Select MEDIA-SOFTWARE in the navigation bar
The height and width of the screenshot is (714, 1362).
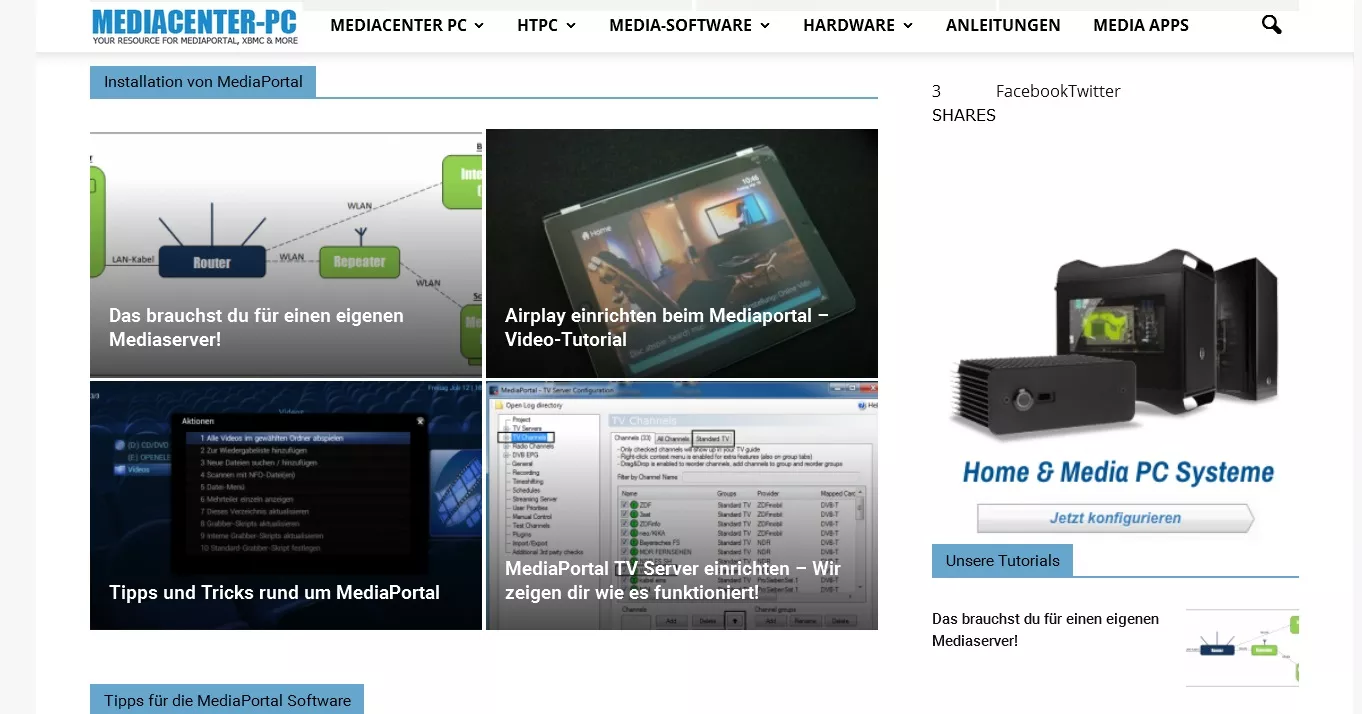[x=681, y=25]
